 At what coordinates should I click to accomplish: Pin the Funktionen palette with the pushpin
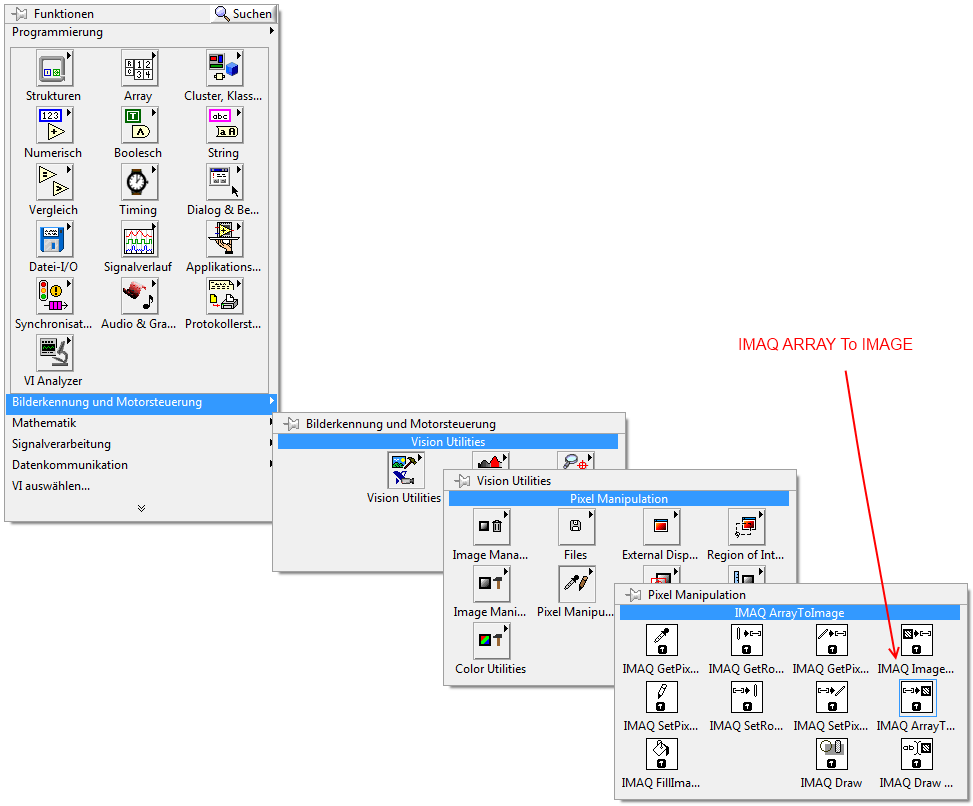tap(19, 13)
